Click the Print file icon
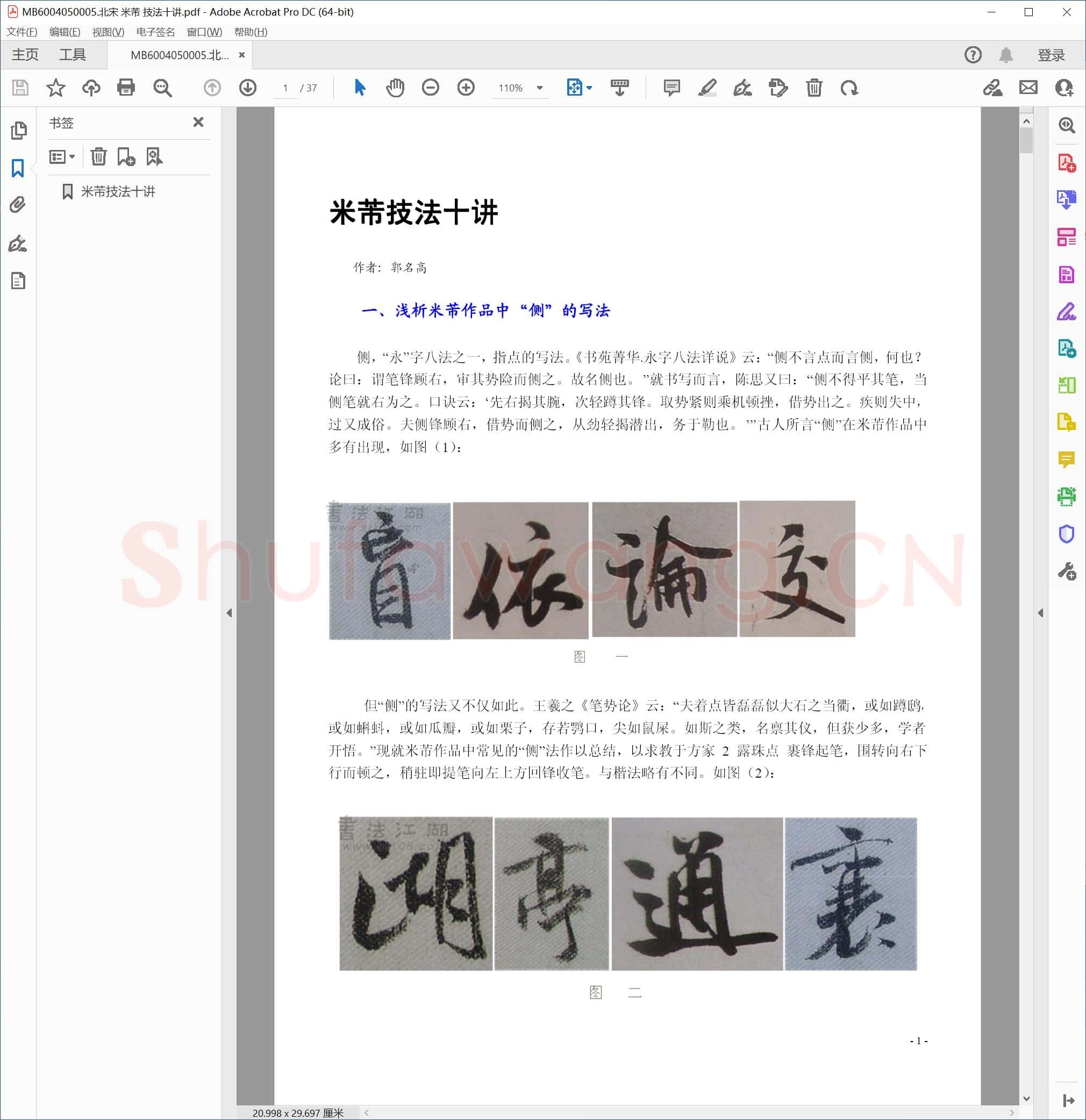Screen dimensions: 1086x1120 click(126, 88)
